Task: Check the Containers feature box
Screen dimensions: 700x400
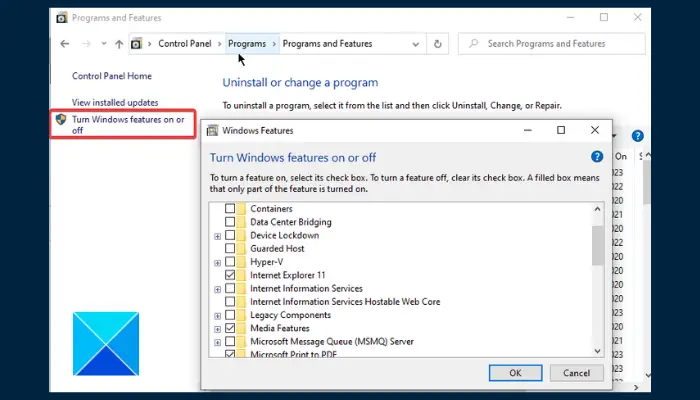Action: tap(230, 208)
